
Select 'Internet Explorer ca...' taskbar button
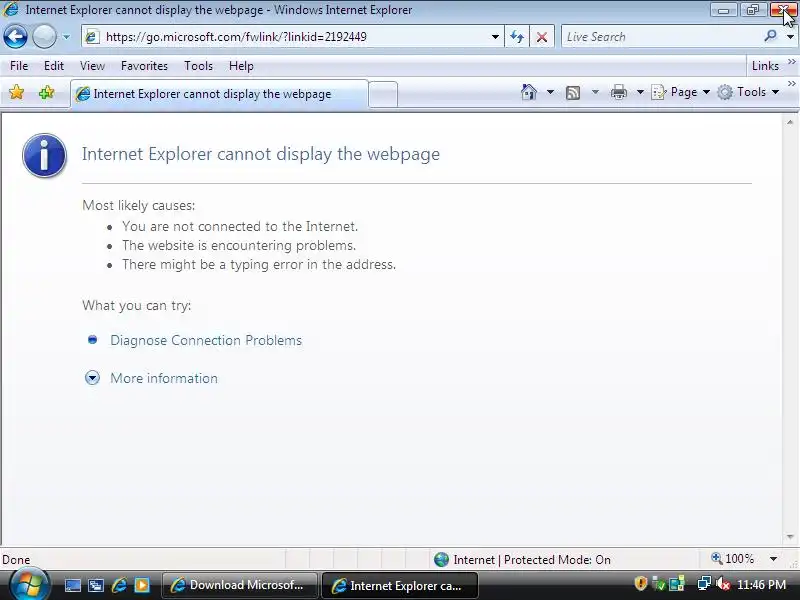click(x=399, y=585)
